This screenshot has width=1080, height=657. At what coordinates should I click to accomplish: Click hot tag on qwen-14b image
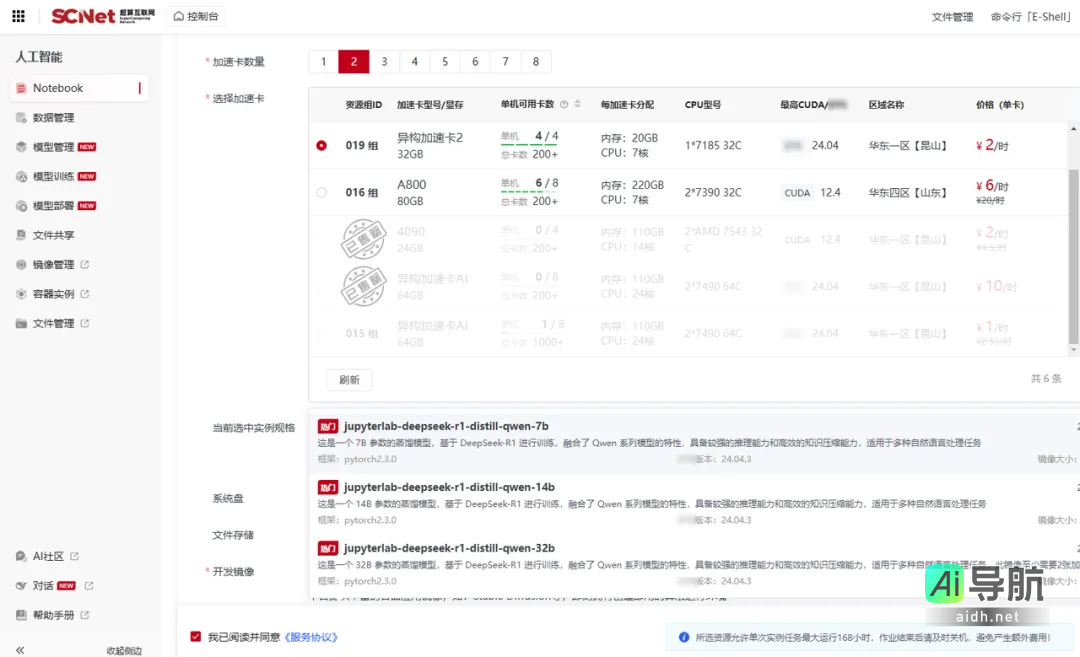328,487
